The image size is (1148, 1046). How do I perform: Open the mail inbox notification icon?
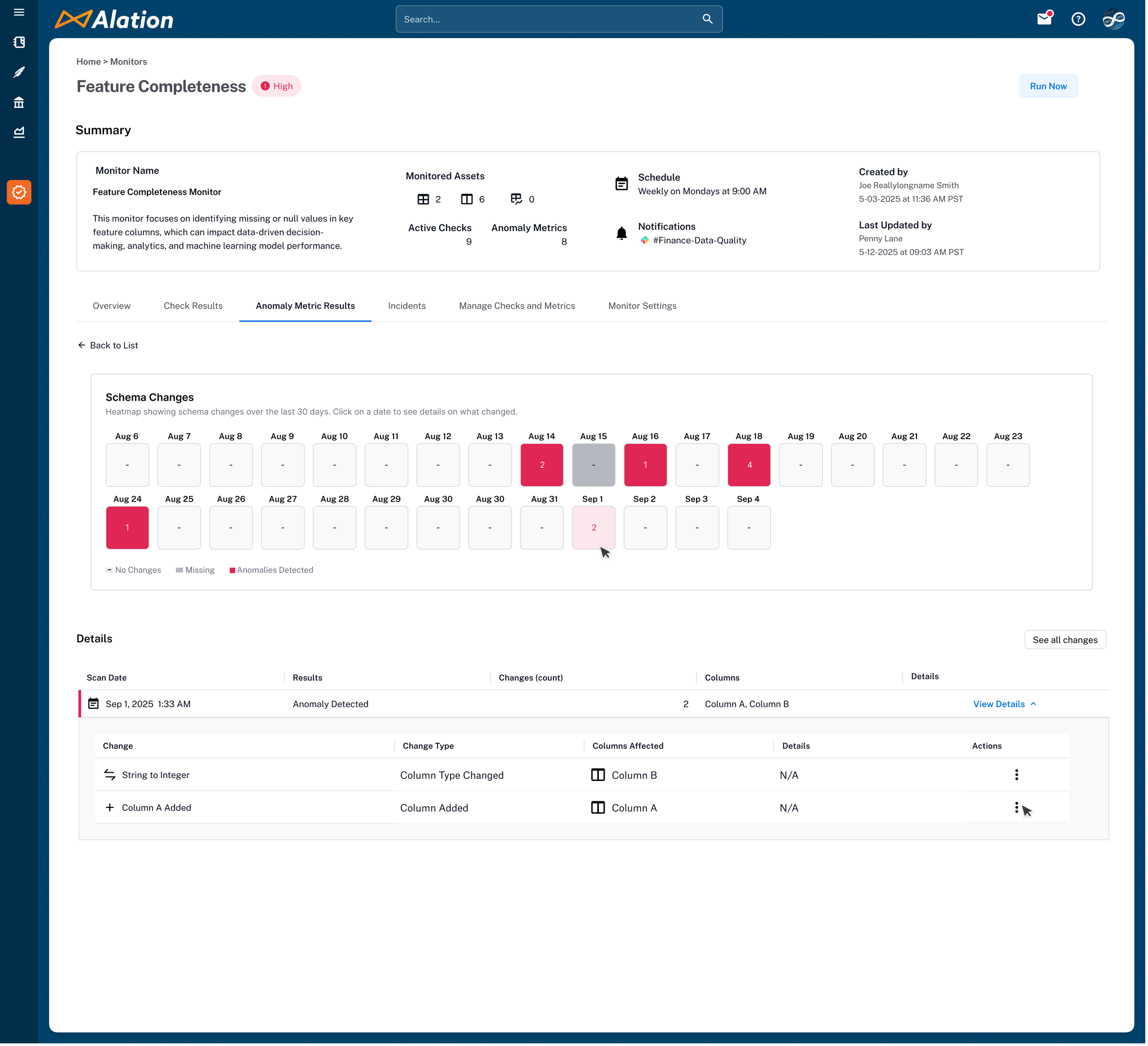click(1044, 19)
